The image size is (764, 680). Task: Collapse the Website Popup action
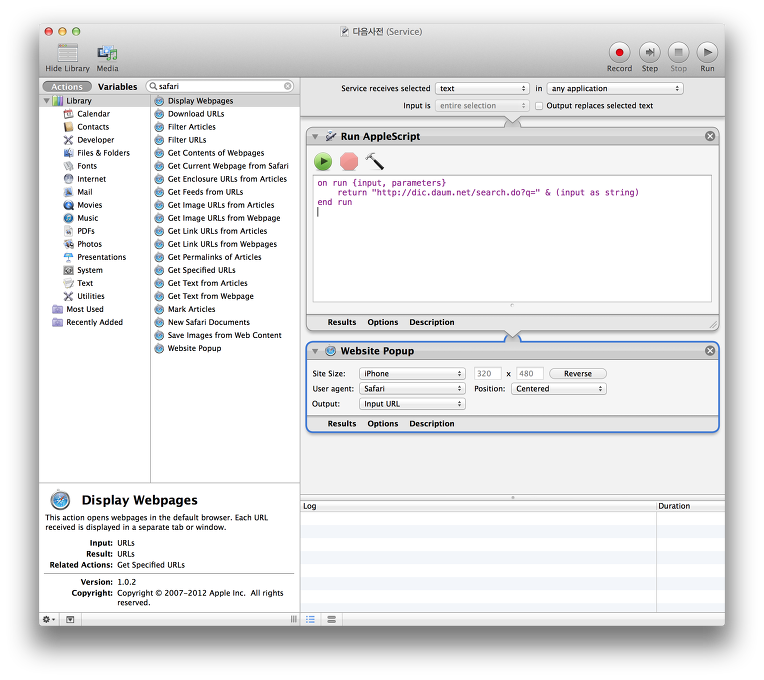coord(315,351)
